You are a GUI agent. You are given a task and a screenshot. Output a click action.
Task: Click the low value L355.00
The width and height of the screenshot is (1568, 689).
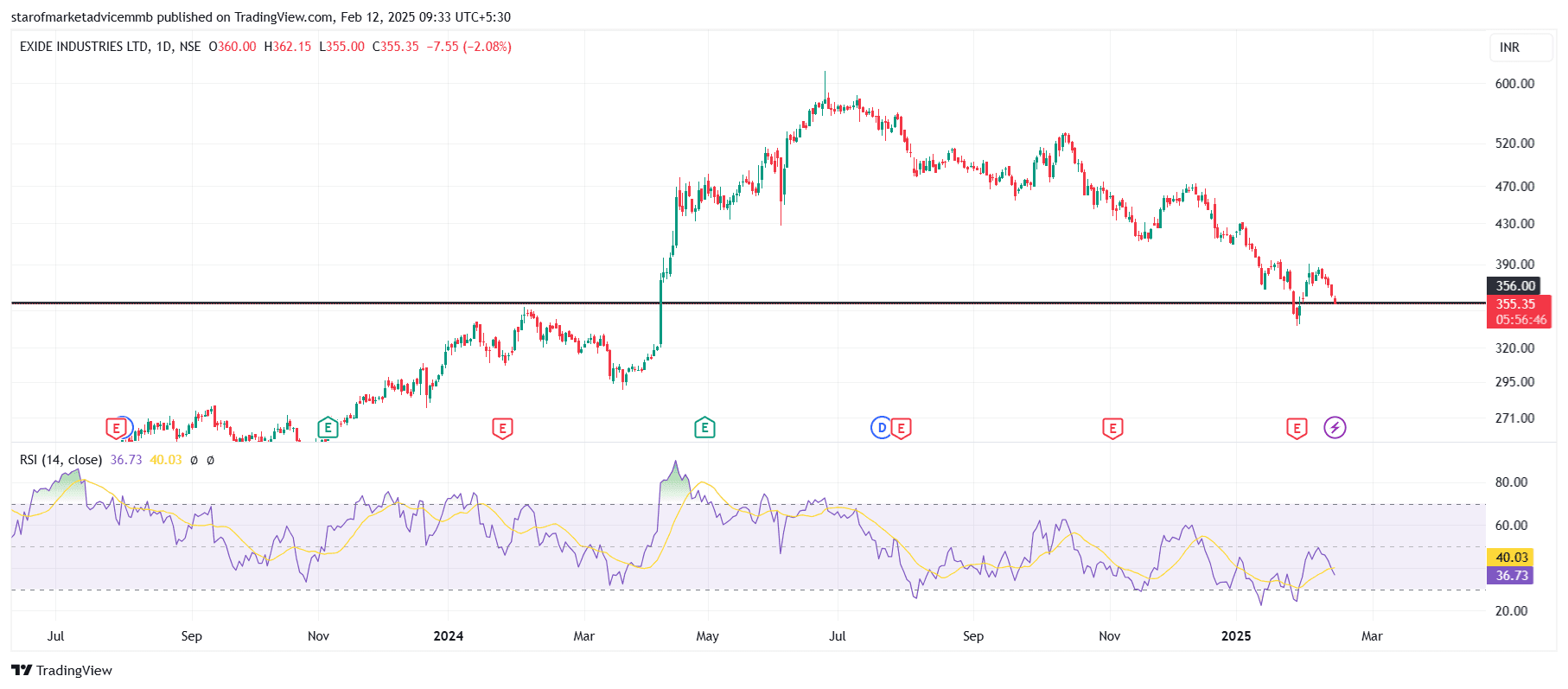[342, 47]
